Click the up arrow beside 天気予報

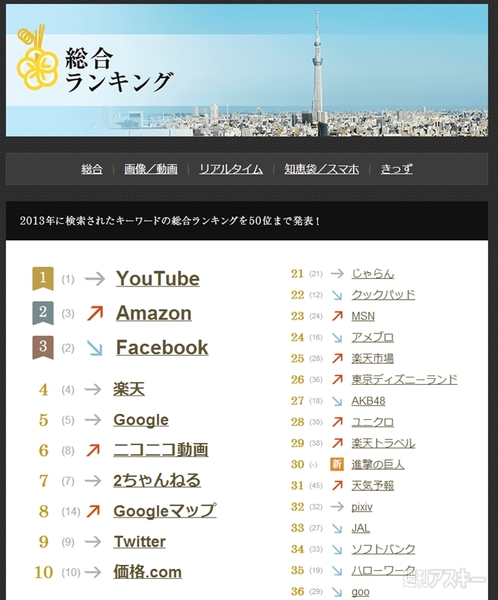(x=337, y=485)
